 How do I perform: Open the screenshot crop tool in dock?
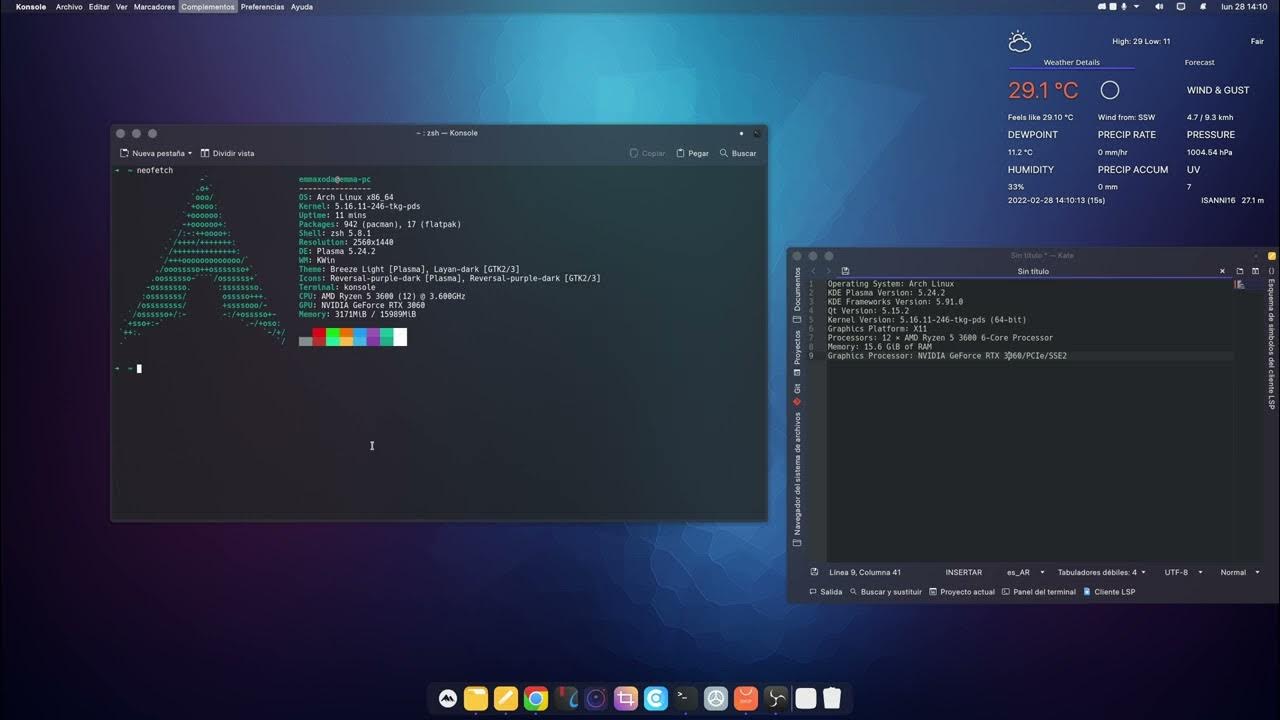[626, 698]
